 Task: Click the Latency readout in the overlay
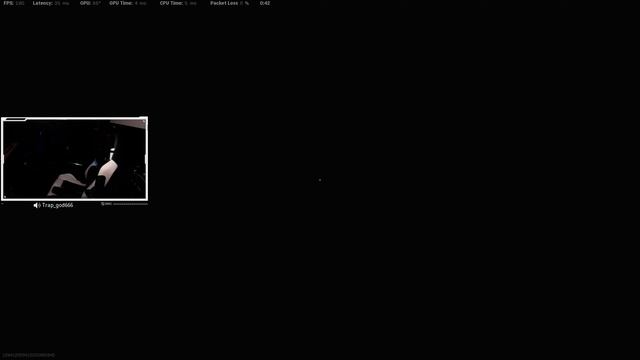click(51, 3)
